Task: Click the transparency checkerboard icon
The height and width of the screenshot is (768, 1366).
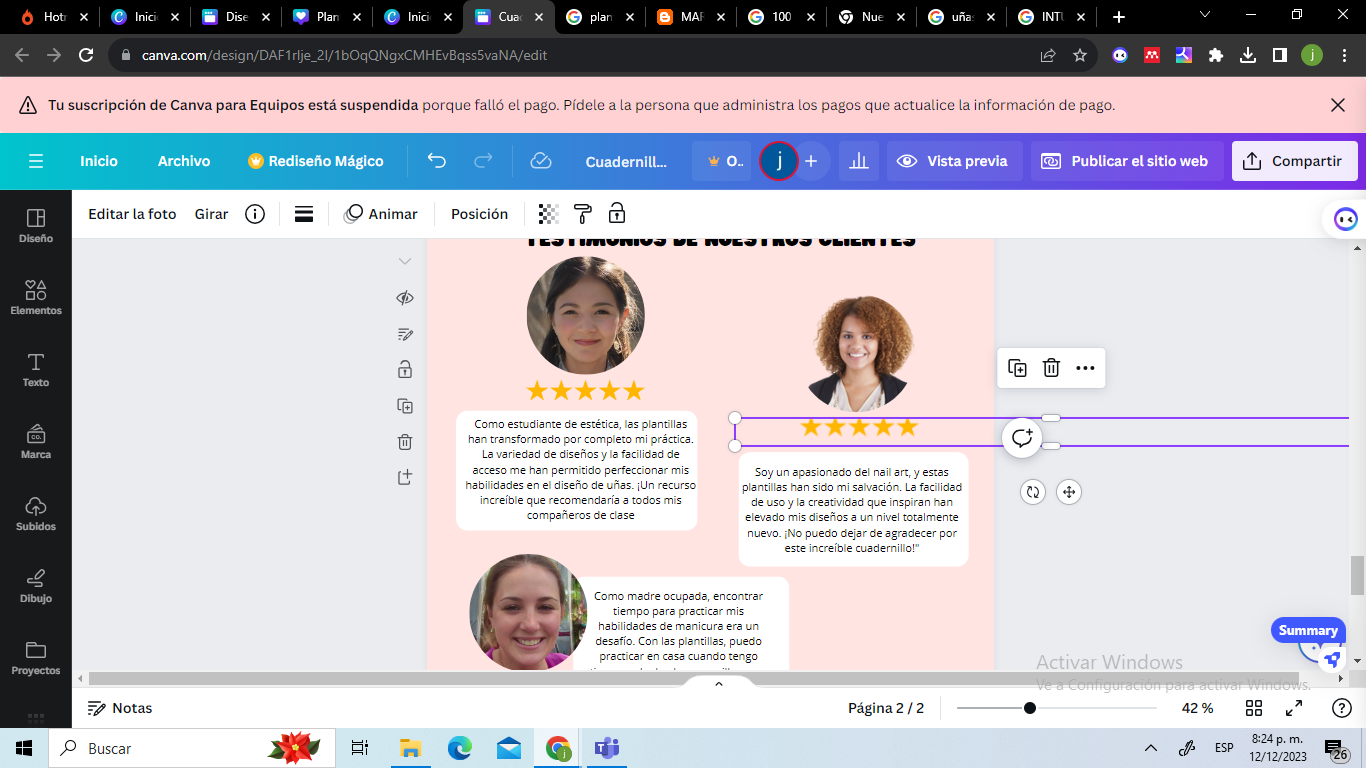Action: [x=548, y=214]
